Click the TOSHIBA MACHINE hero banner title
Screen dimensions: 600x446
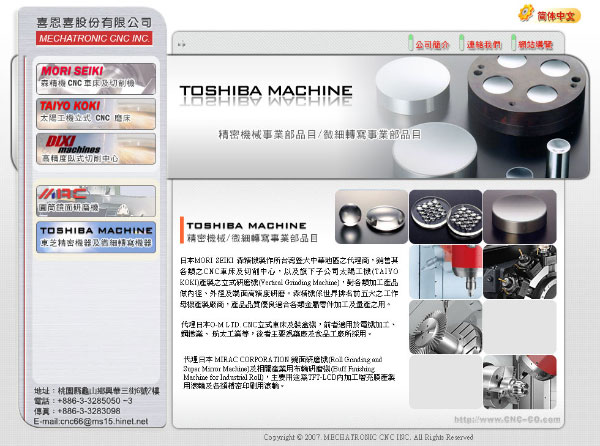point(266,91)
